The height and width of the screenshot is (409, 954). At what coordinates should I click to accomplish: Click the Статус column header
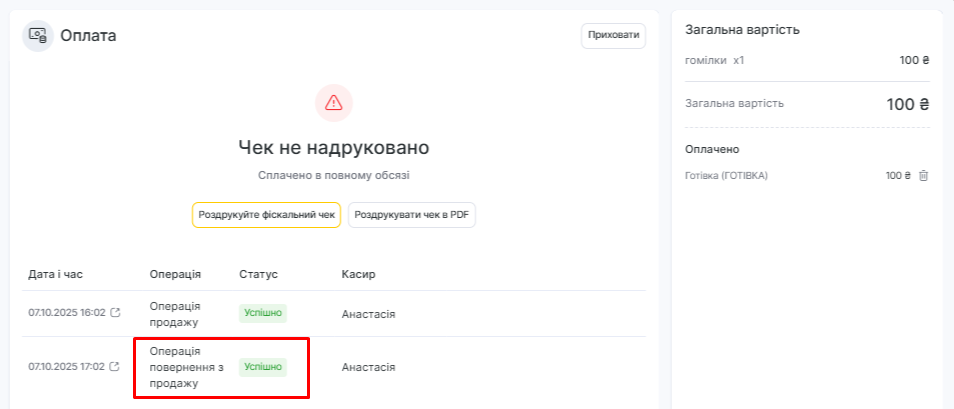click(x=258, y=274)
